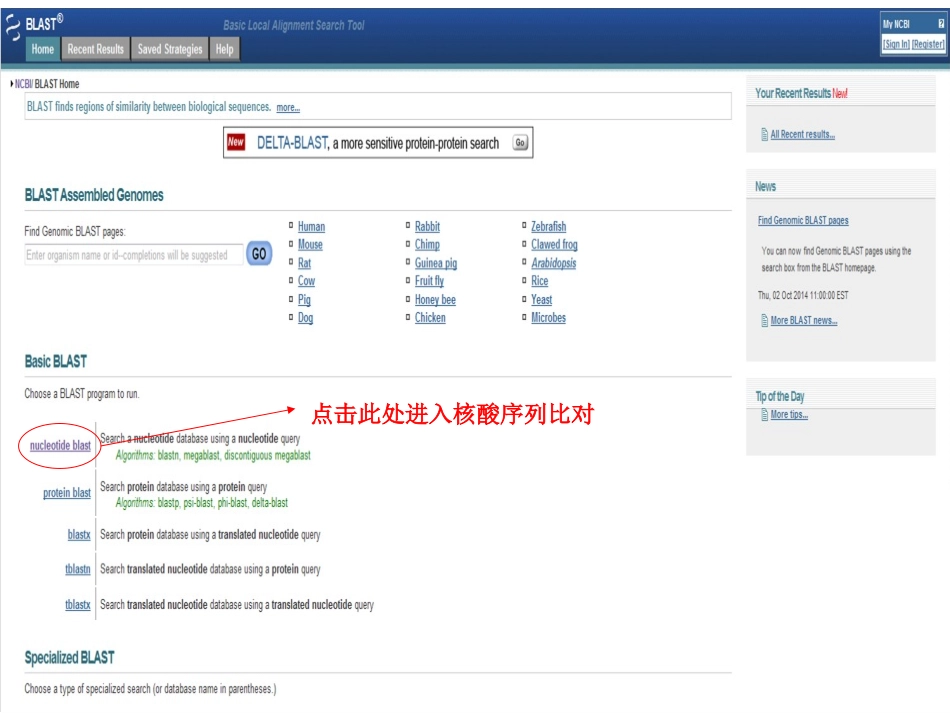Open the tblastx program link
Image resolution: width=950 pixels, height=713 pixels.
point(78,604)
